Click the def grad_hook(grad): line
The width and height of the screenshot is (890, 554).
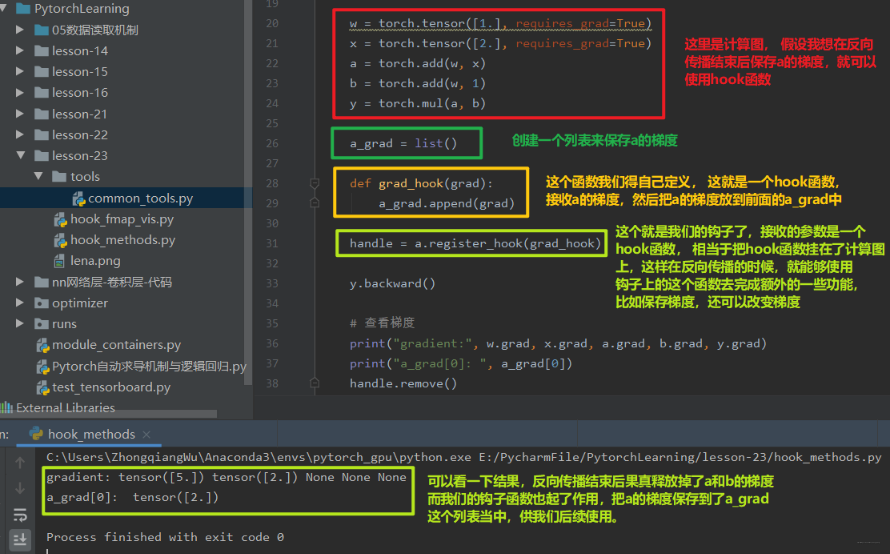click(421, 183)
